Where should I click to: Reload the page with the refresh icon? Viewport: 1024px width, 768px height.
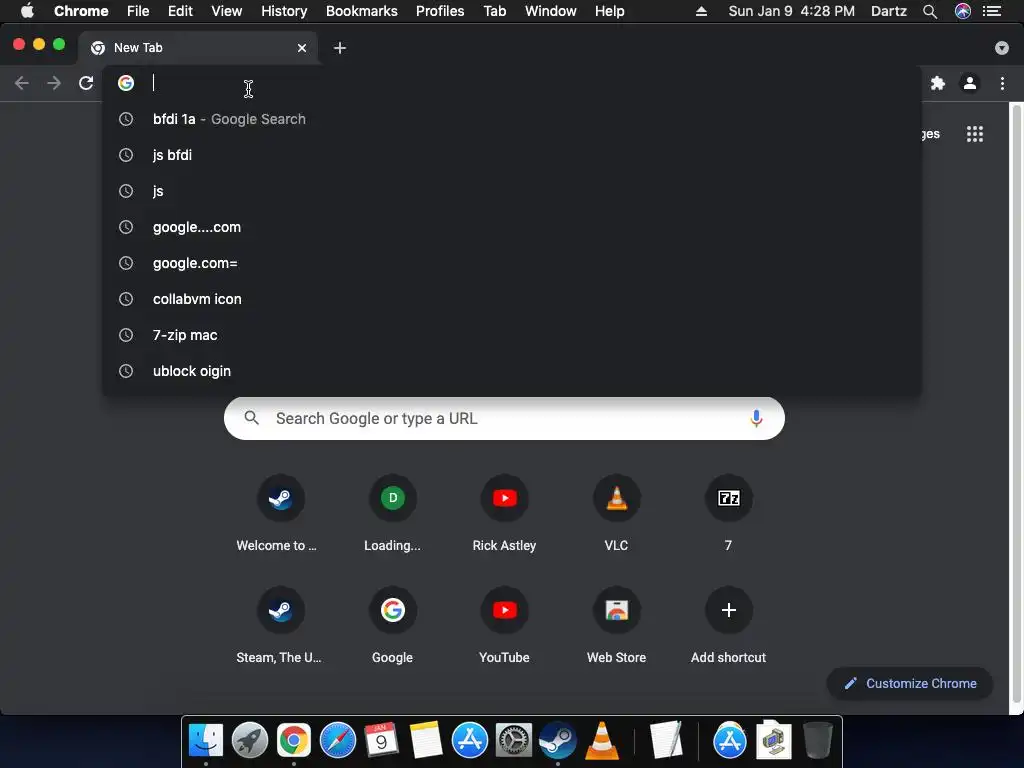tap(86, 83)
